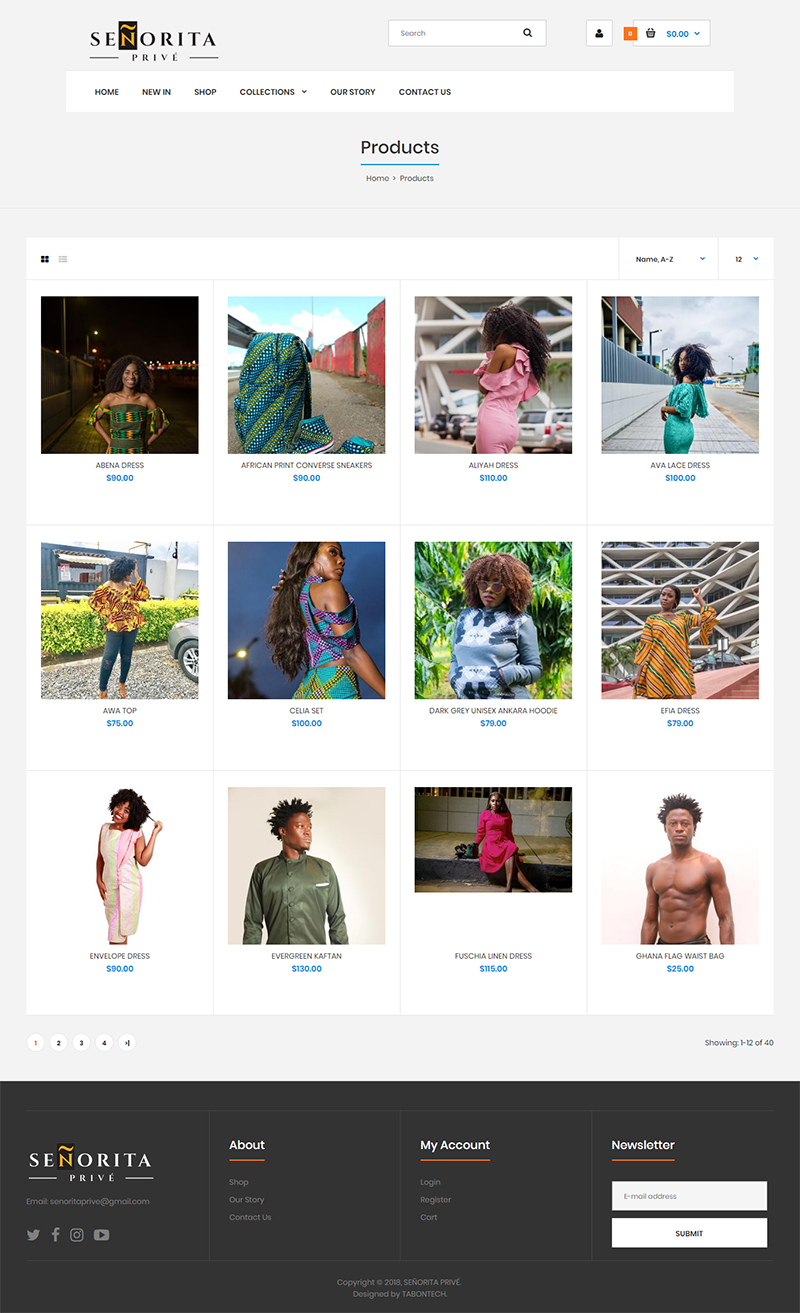Open the user account icon

[x=599, y=33]
